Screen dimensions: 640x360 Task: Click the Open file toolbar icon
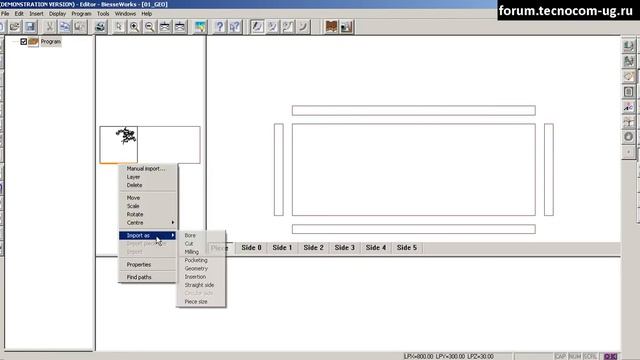click(15, 27)
